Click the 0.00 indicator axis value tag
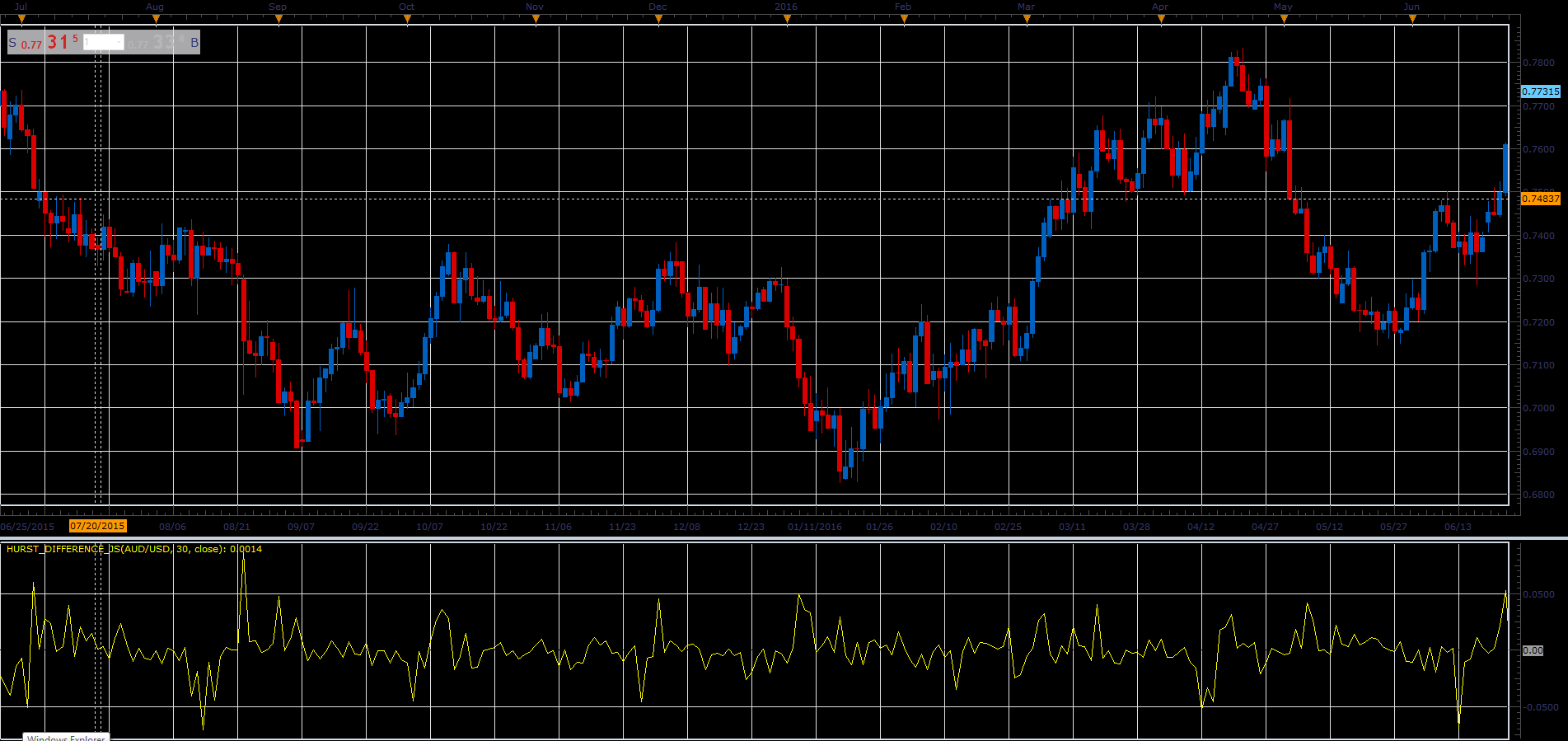The height and width of the screenshot is (741, 1568). (1533, 650)
